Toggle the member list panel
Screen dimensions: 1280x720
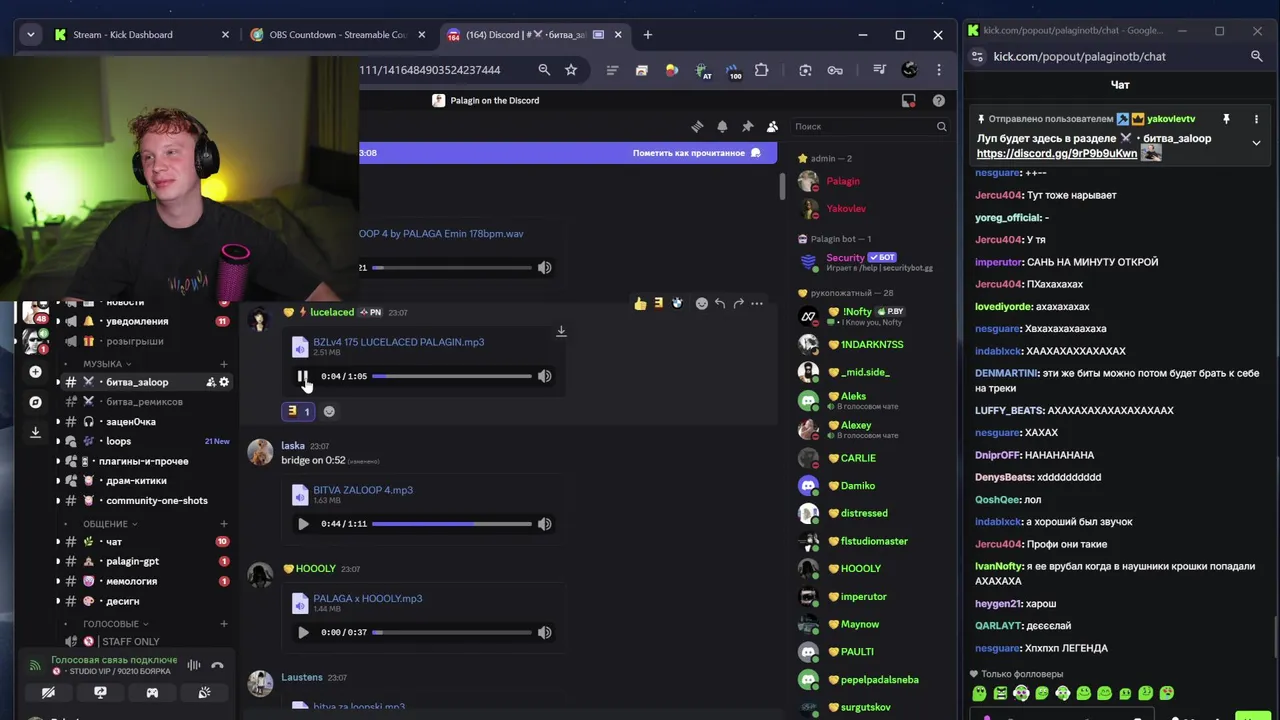point(772,126)
